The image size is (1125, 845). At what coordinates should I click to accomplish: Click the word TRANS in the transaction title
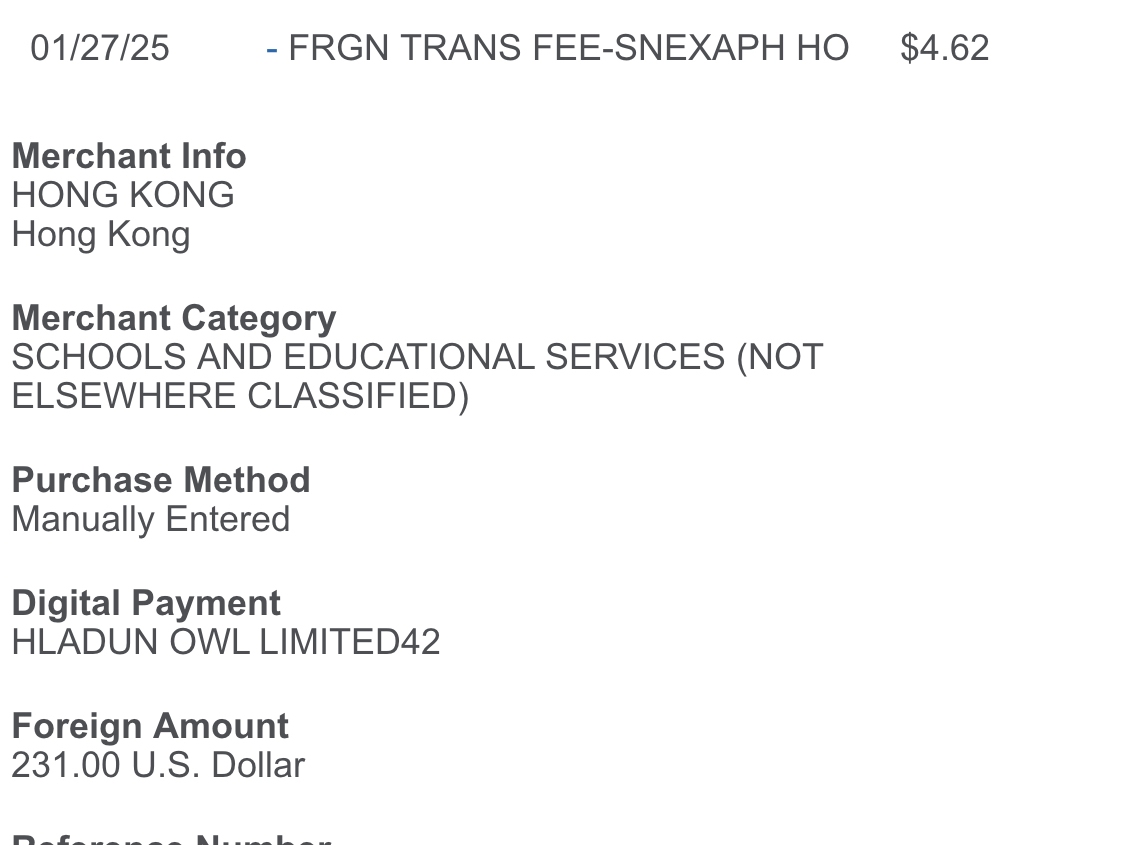tap(461, 49)
